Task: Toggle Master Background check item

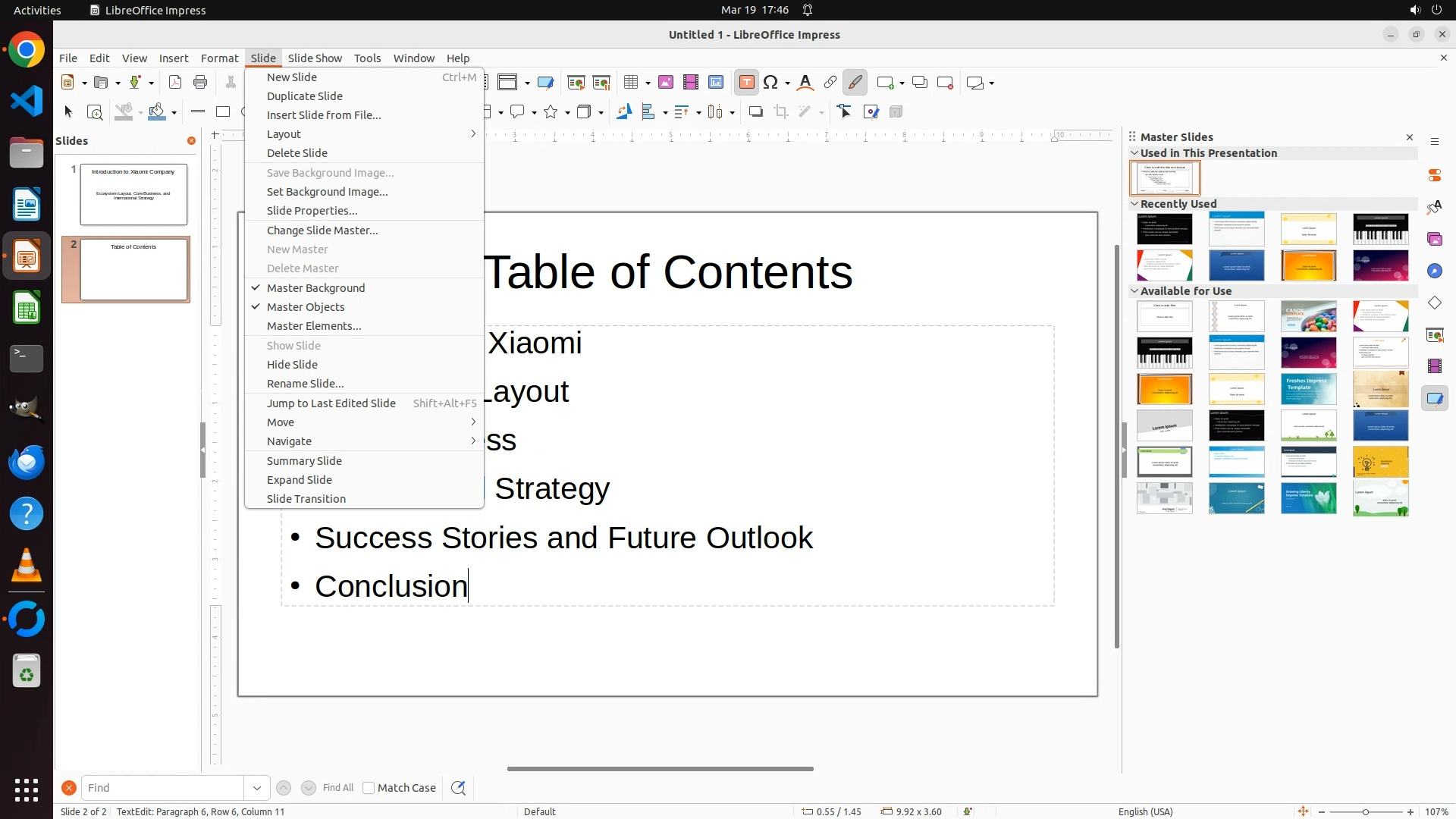Action: coord(315,288)
